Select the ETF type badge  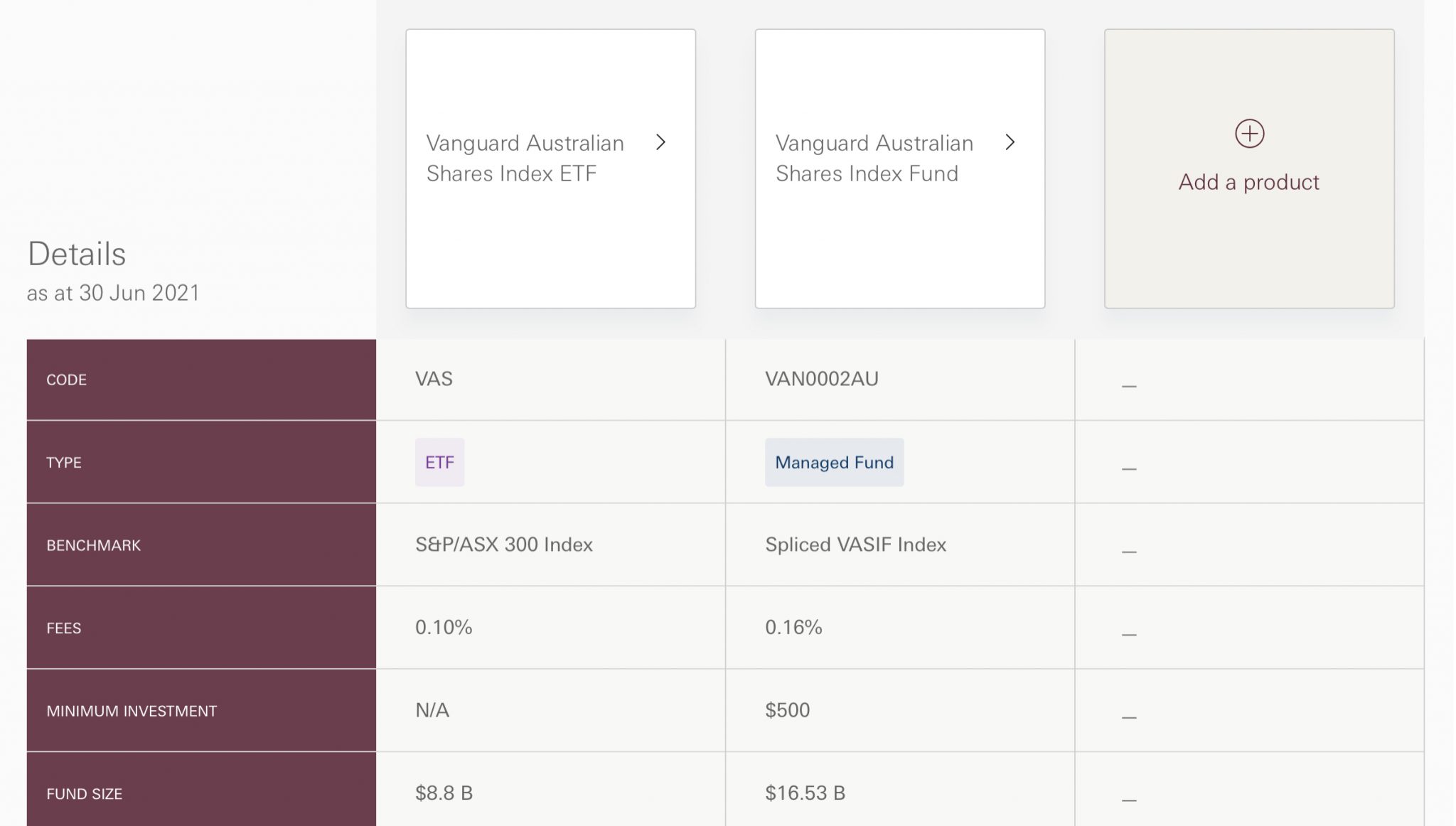tap(439, 462)
